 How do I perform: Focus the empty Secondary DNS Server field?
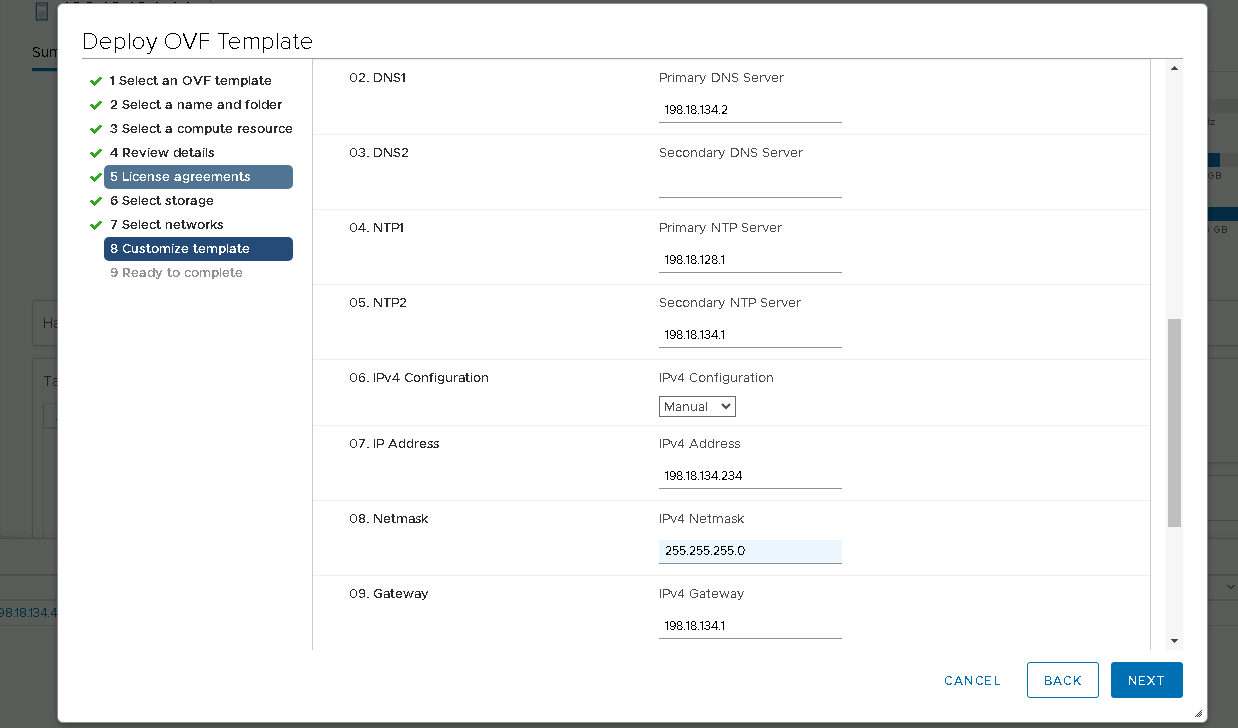click(749, 185)
